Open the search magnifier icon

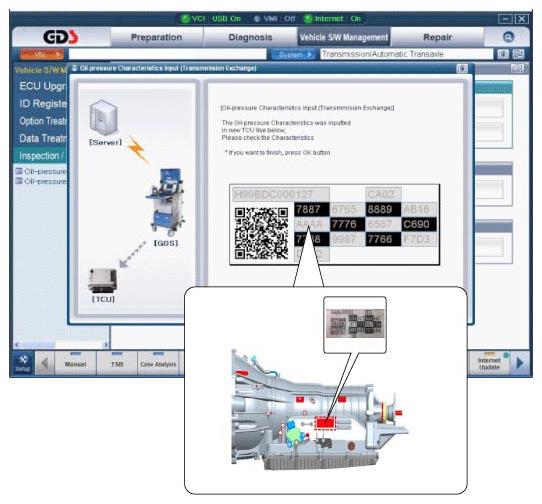click(508, 37)
